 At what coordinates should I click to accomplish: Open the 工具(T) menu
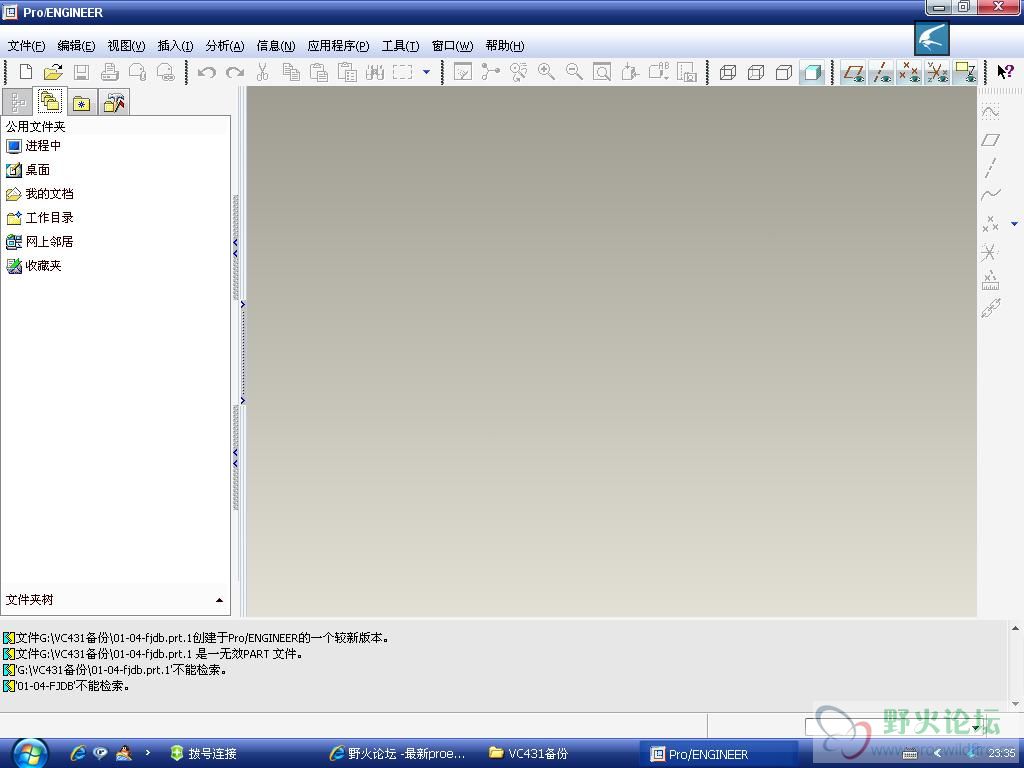pyautogui.click(x=400, y=46)
